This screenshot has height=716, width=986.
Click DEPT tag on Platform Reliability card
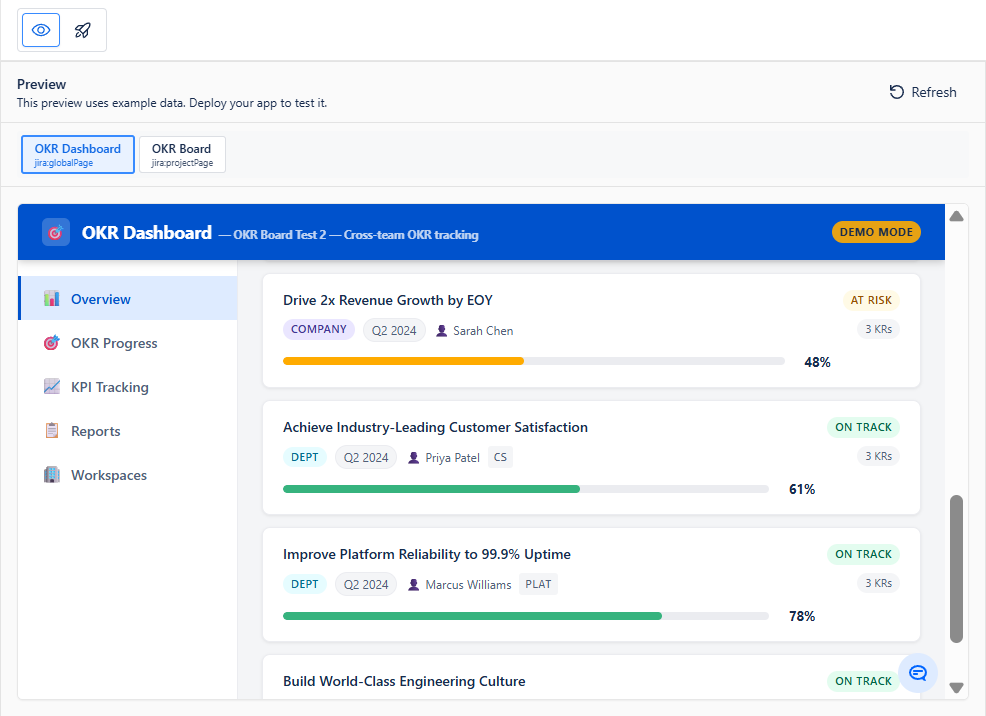pyautogui.click(x=305, y=584)
